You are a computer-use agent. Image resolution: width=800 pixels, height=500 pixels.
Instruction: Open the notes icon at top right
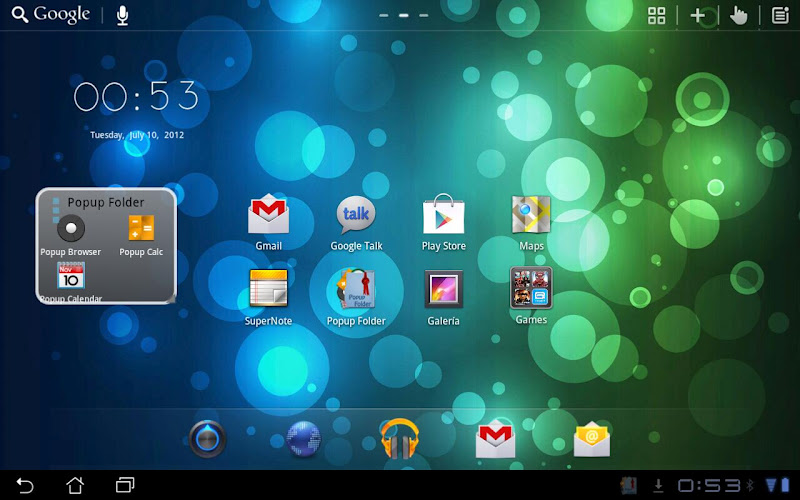click(x=780, y=15)
